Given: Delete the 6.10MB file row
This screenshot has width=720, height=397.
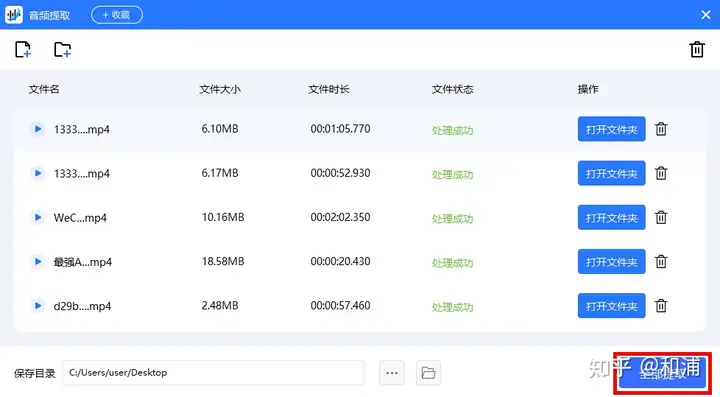Looking at the screenshot, I should click(661, 129).
